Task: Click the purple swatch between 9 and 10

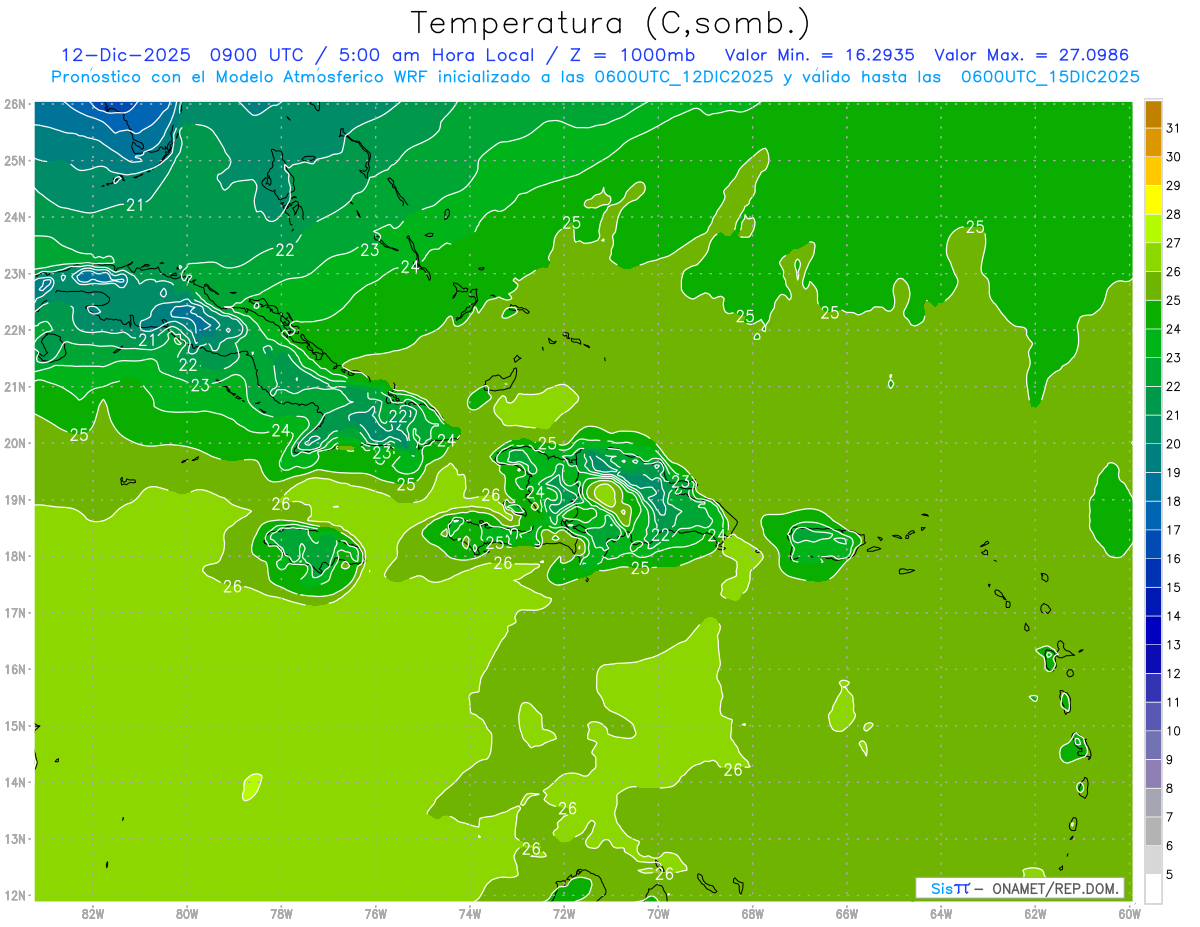Action: (1153, 745)
